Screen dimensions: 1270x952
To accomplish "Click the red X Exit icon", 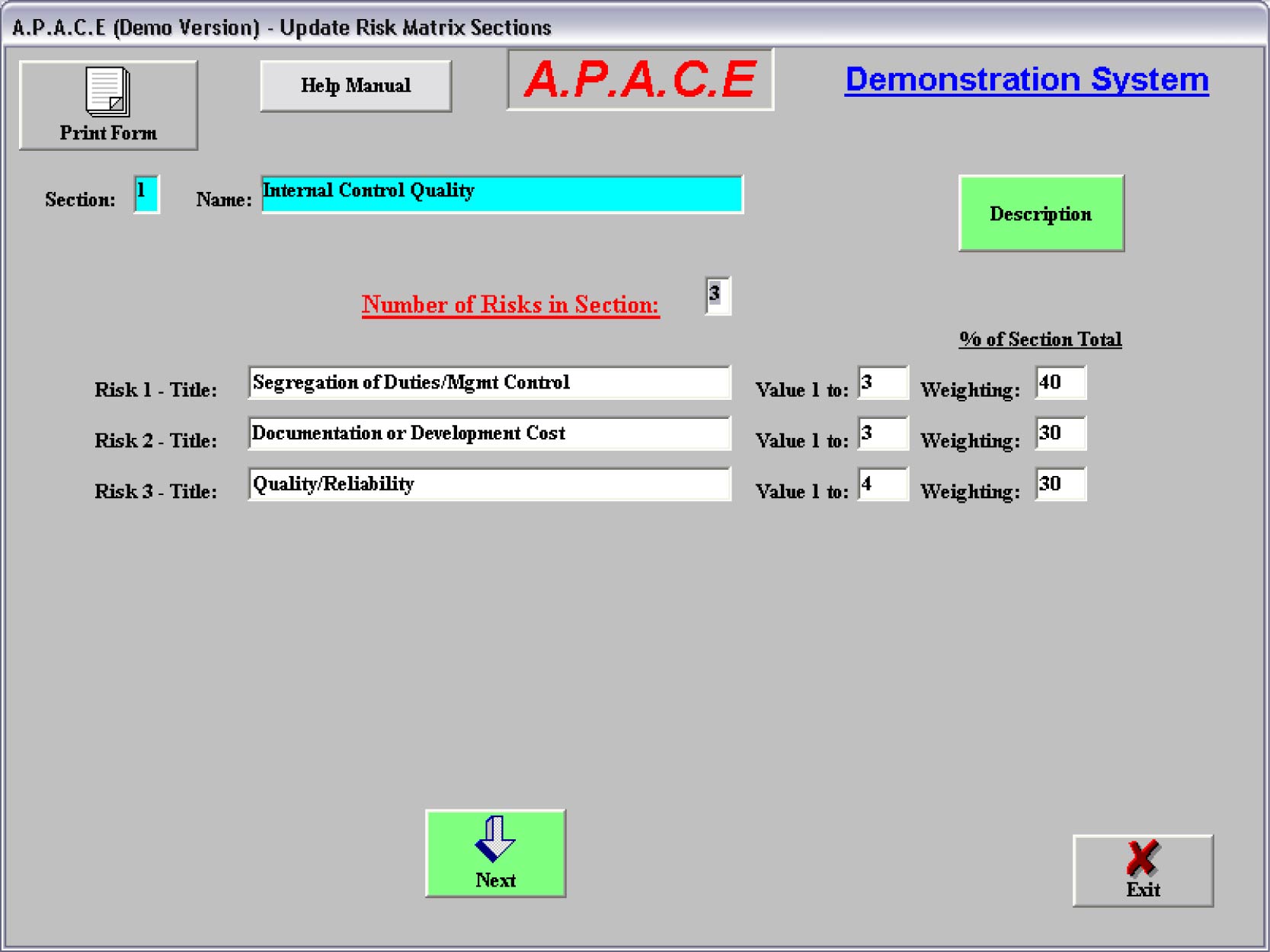I will pyautogui.click(x=1142, y=858).
